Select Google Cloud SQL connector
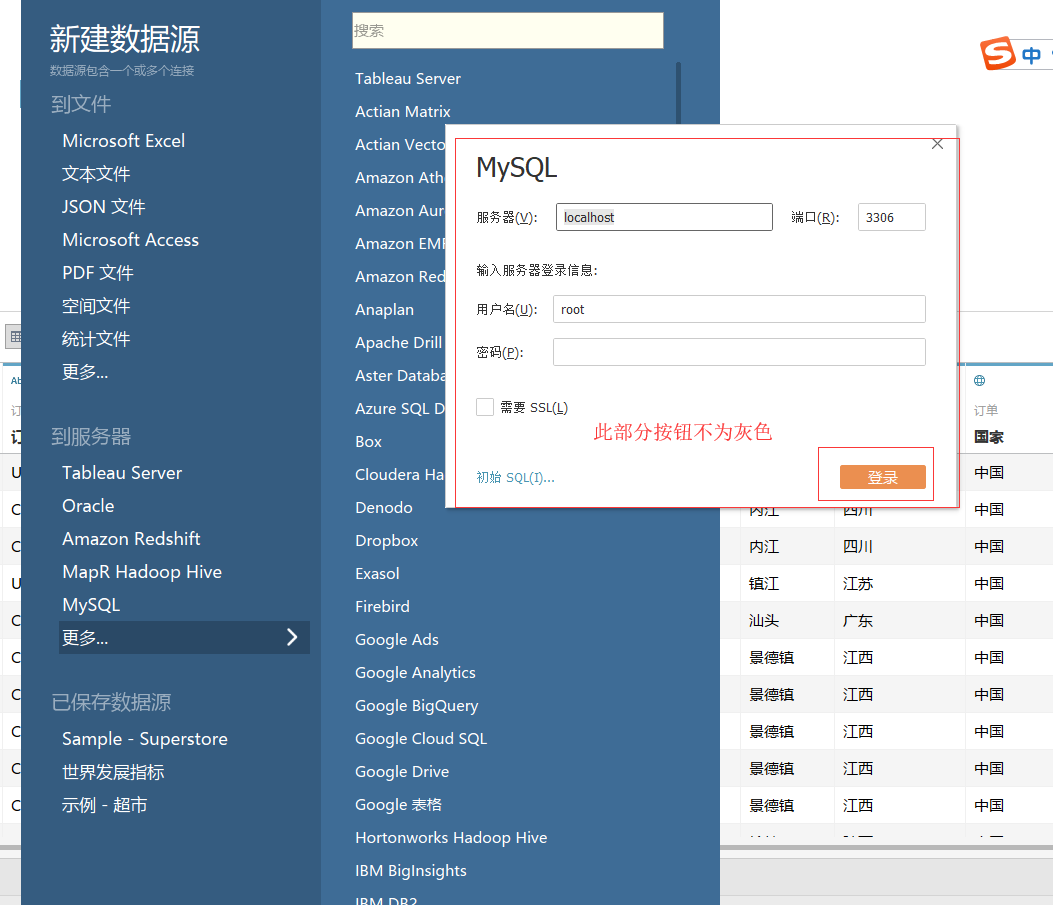 (420, 739)
